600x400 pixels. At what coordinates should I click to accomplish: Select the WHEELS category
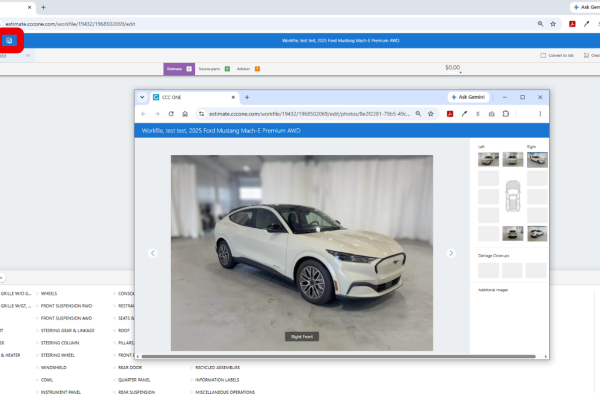click(x=49, y=294)
